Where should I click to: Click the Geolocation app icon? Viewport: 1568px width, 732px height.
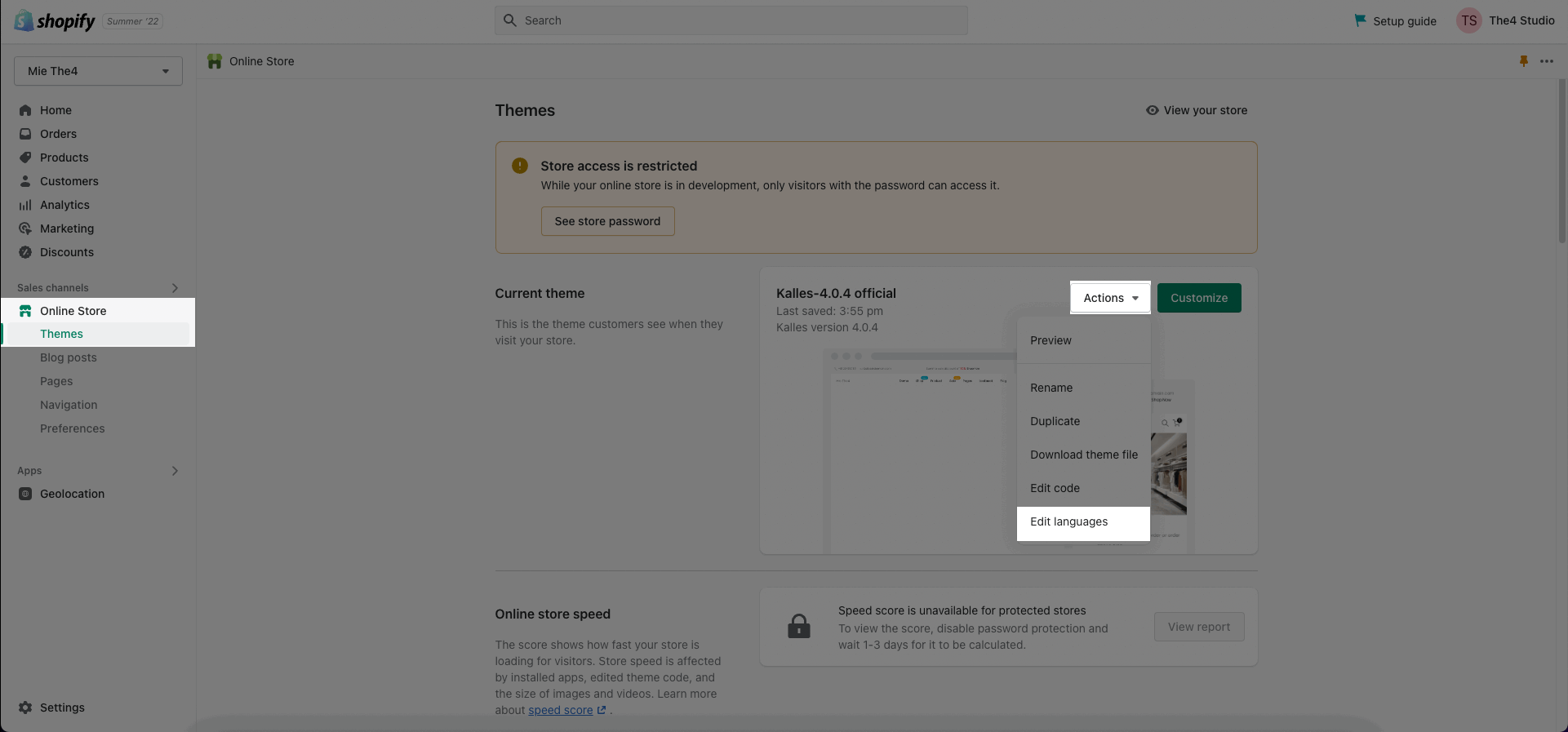point(25,494)
